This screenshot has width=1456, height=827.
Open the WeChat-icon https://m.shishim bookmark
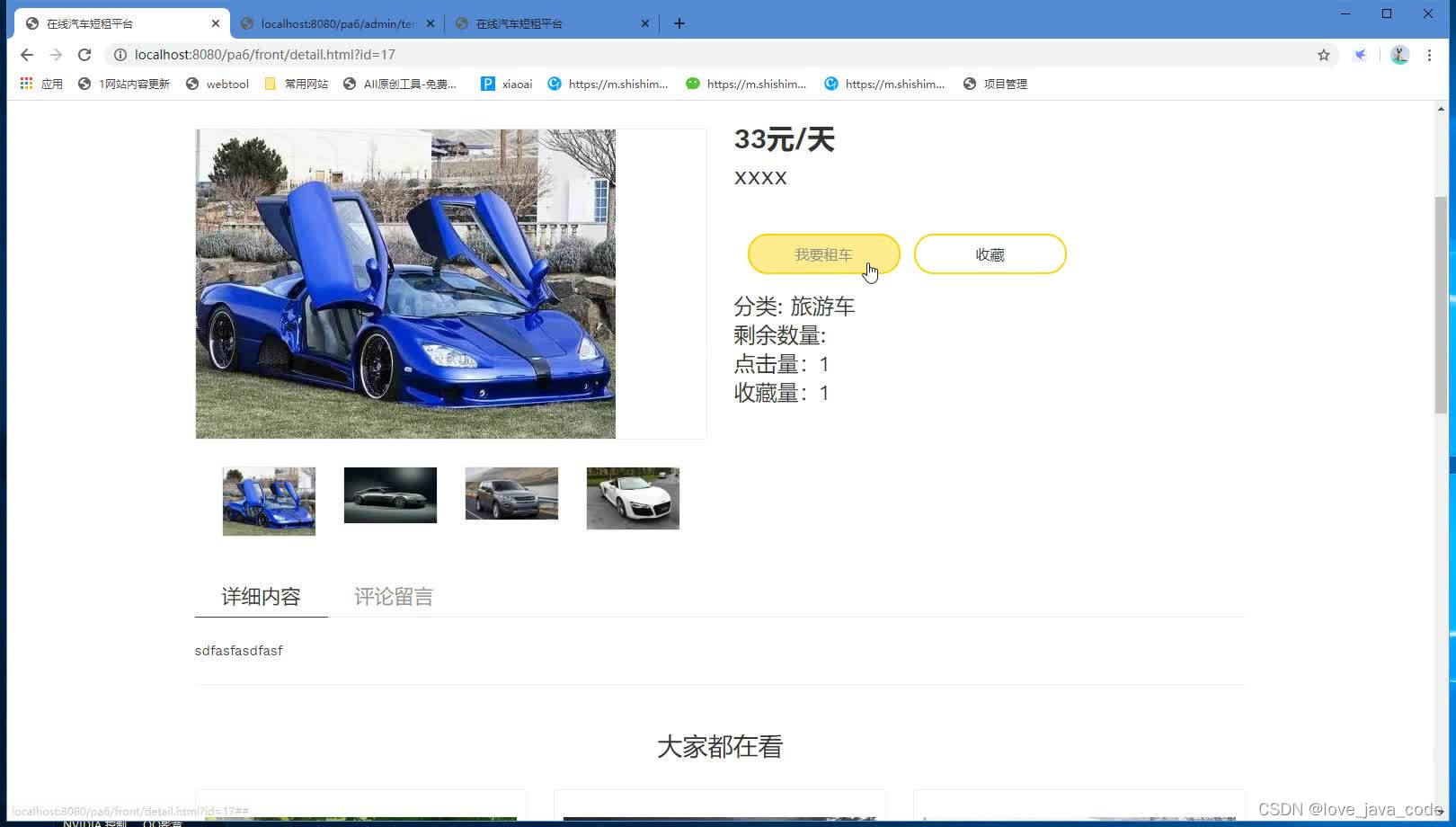point(746,84)
